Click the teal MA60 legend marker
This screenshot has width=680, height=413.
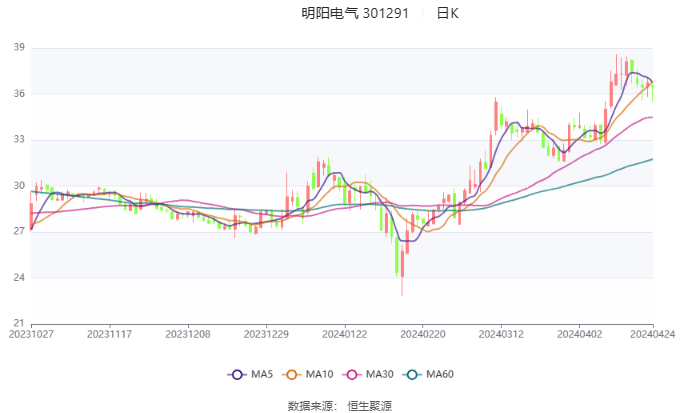click(x=412, y=374)
